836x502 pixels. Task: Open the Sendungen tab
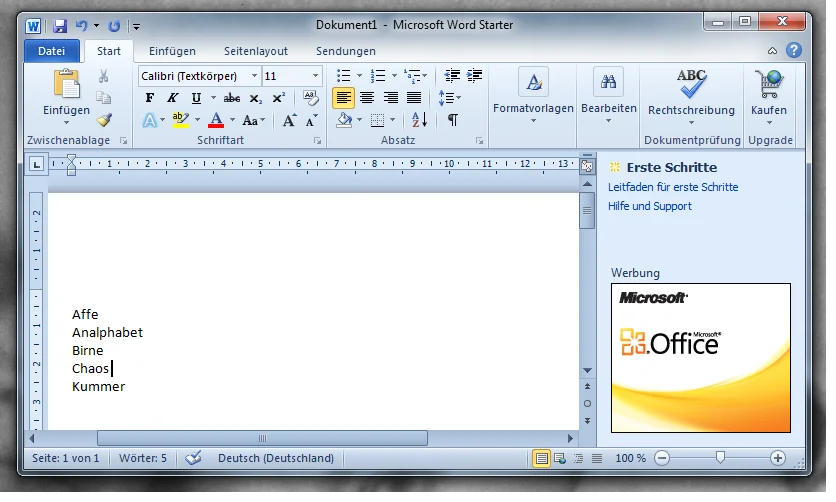coord(345,51)
